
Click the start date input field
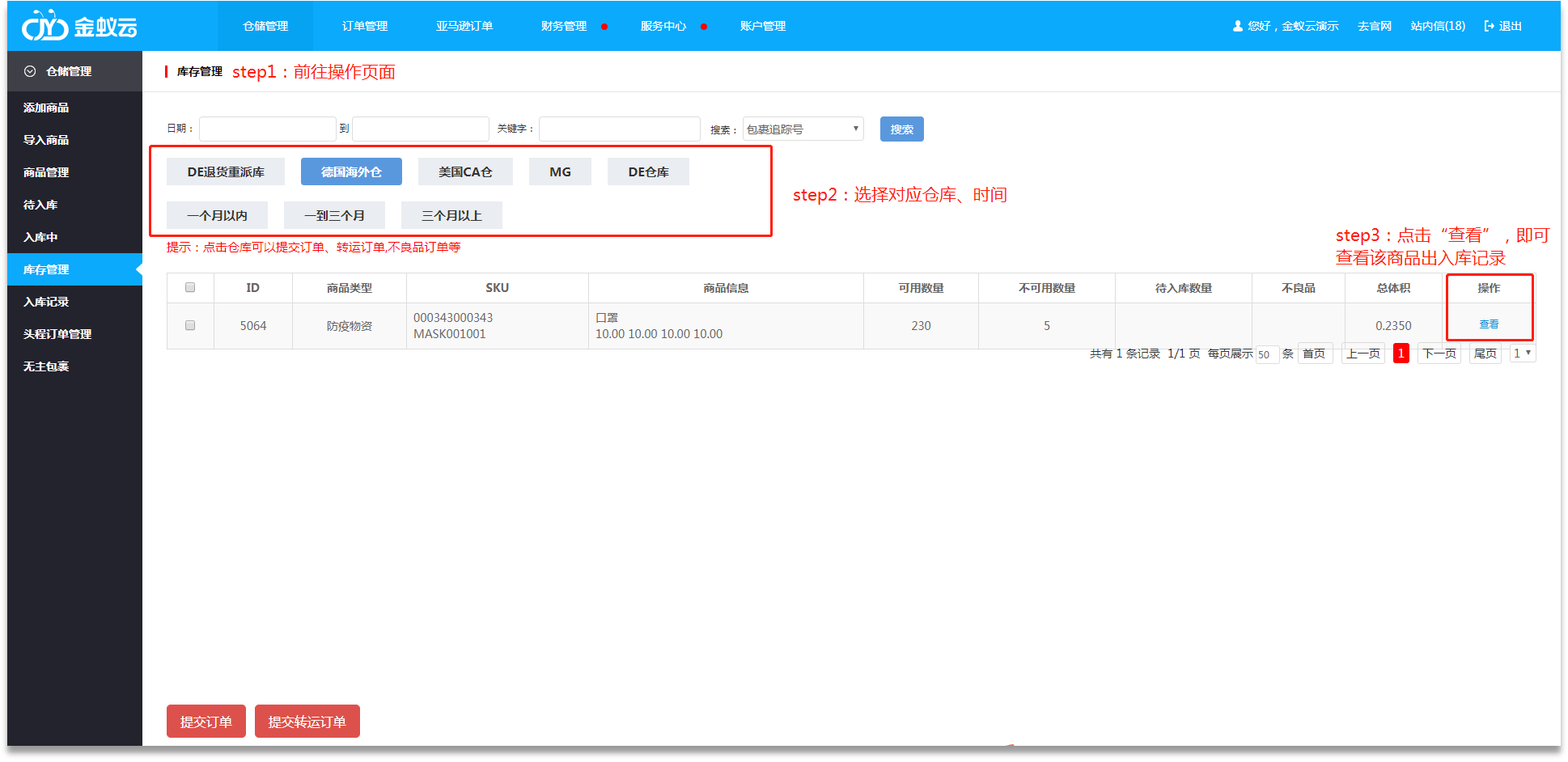click(x=267, y=129)
